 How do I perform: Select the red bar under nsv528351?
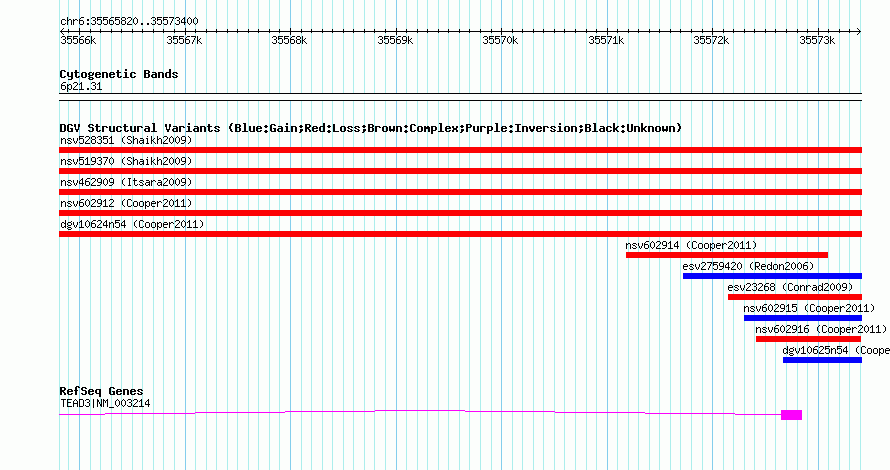pyautogui.click(x=460, y=150)
